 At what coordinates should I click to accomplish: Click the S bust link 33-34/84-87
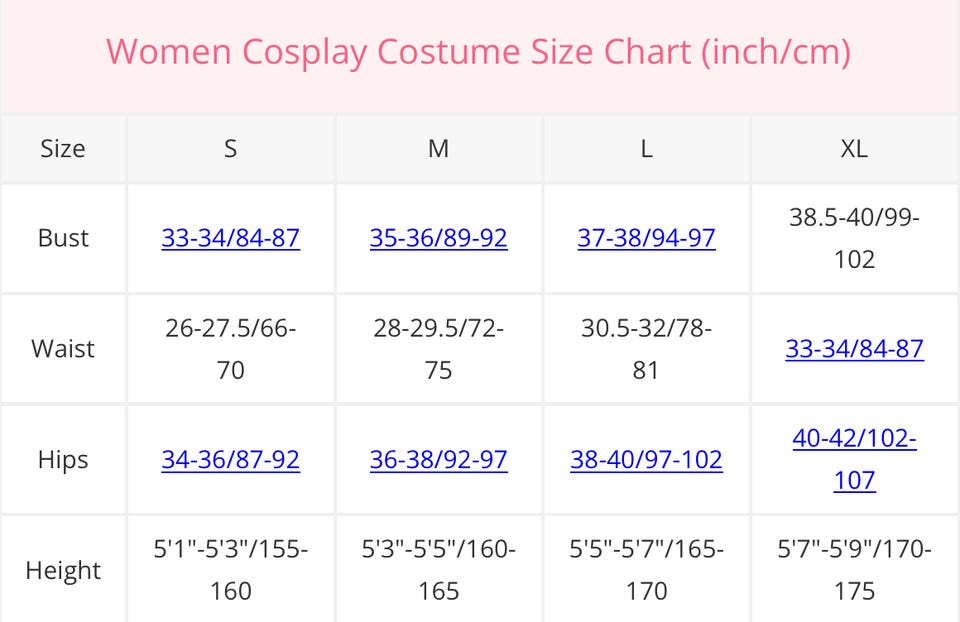(x=230, y=238)
